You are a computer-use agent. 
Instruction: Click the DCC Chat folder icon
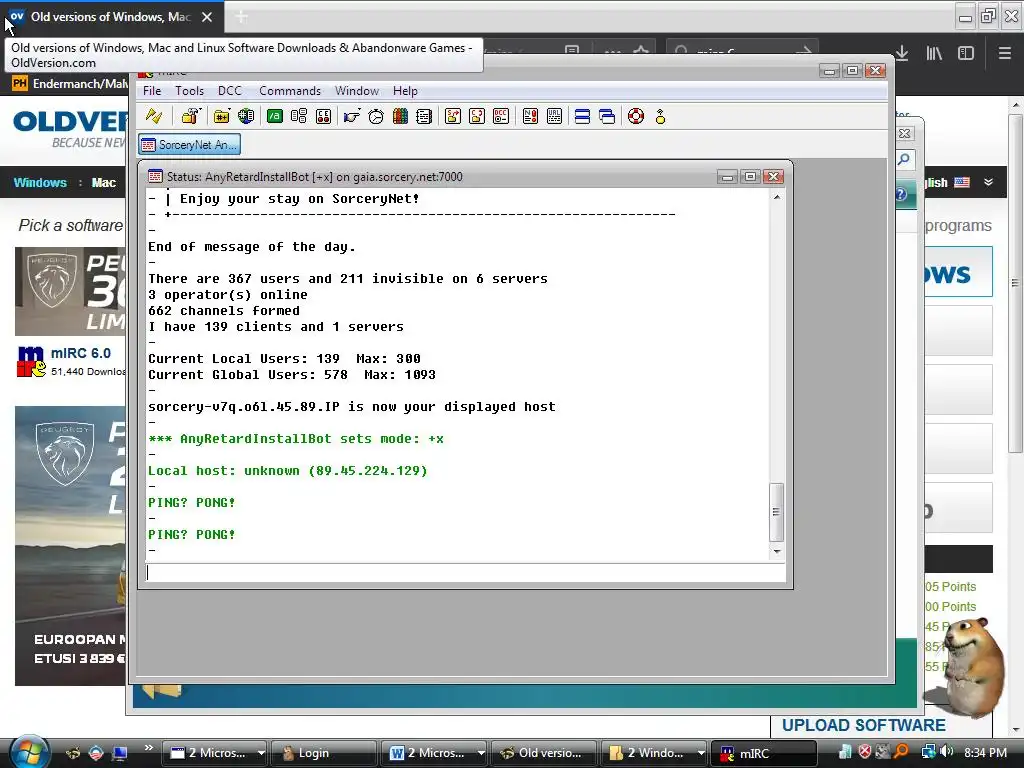477,116
